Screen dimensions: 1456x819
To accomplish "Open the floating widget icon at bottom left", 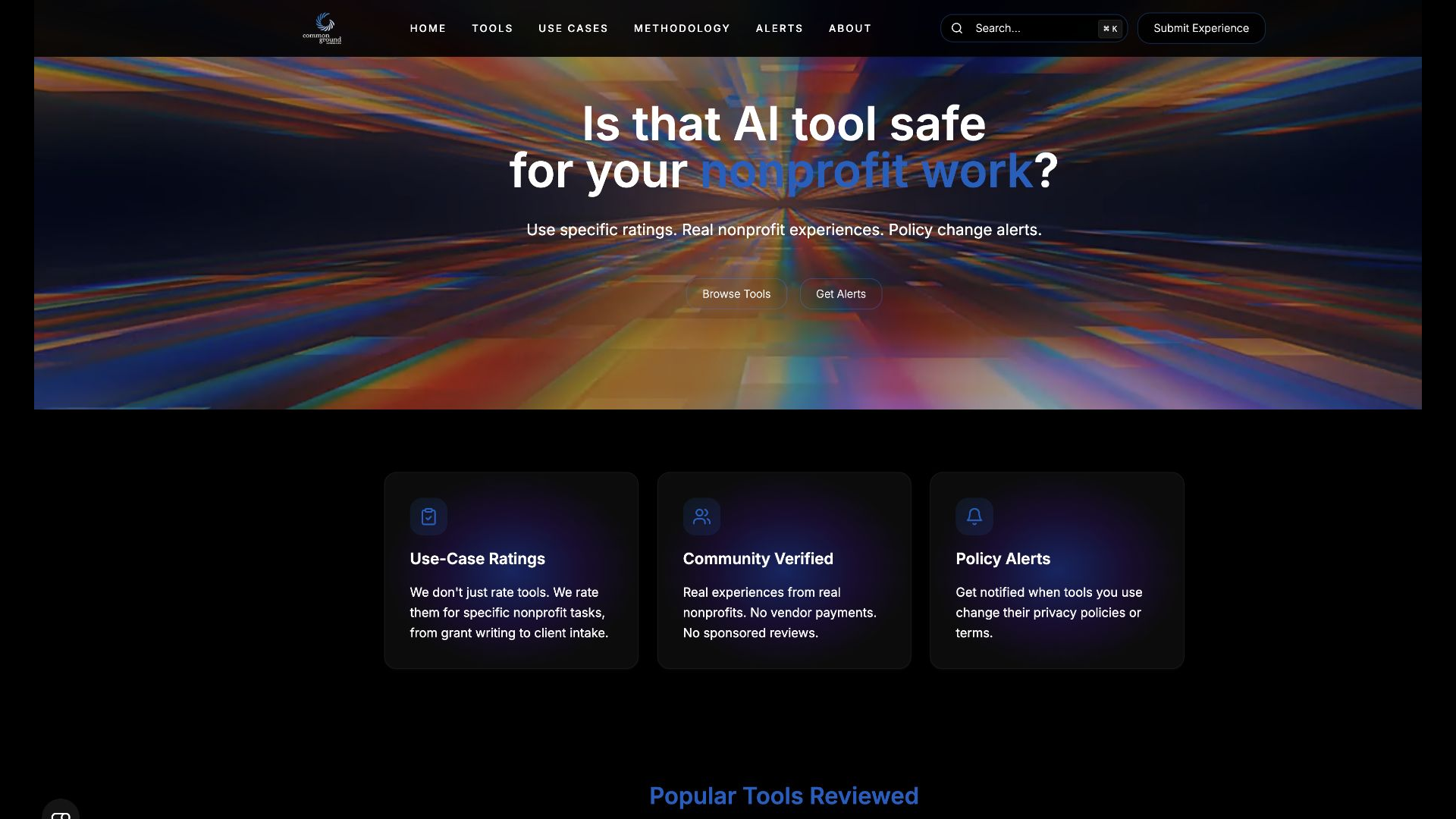I will 61,811.
